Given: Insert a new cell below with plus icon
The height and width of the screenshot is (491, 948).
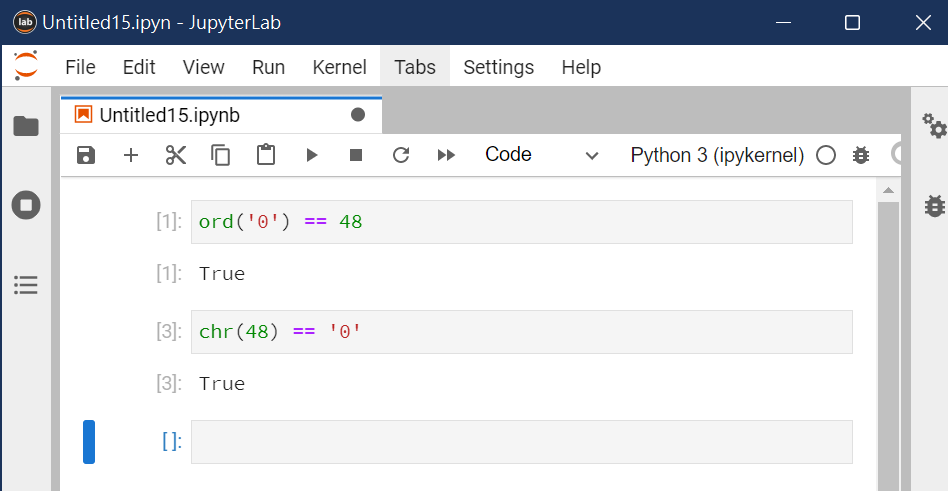Looking at the screenshot, I should point(131,155).
